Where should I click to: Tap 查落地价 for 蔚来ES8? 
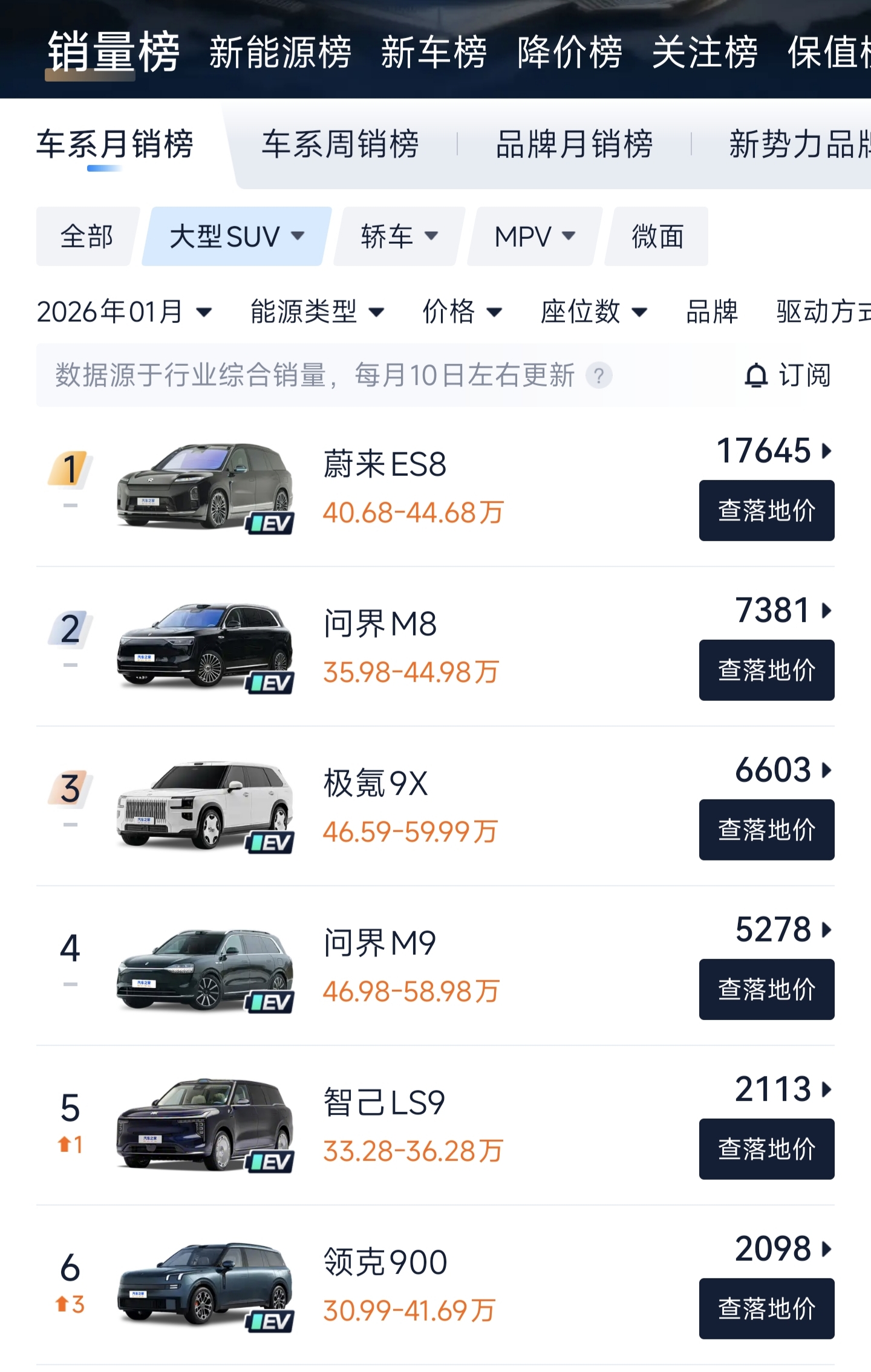click(766, 511)
